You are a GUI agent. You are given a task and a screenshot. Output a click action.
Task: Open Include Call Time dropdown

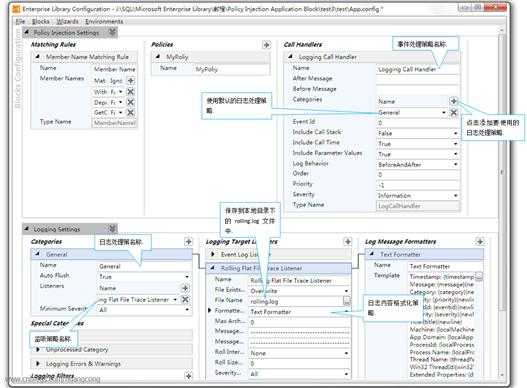tap(455, 144)
